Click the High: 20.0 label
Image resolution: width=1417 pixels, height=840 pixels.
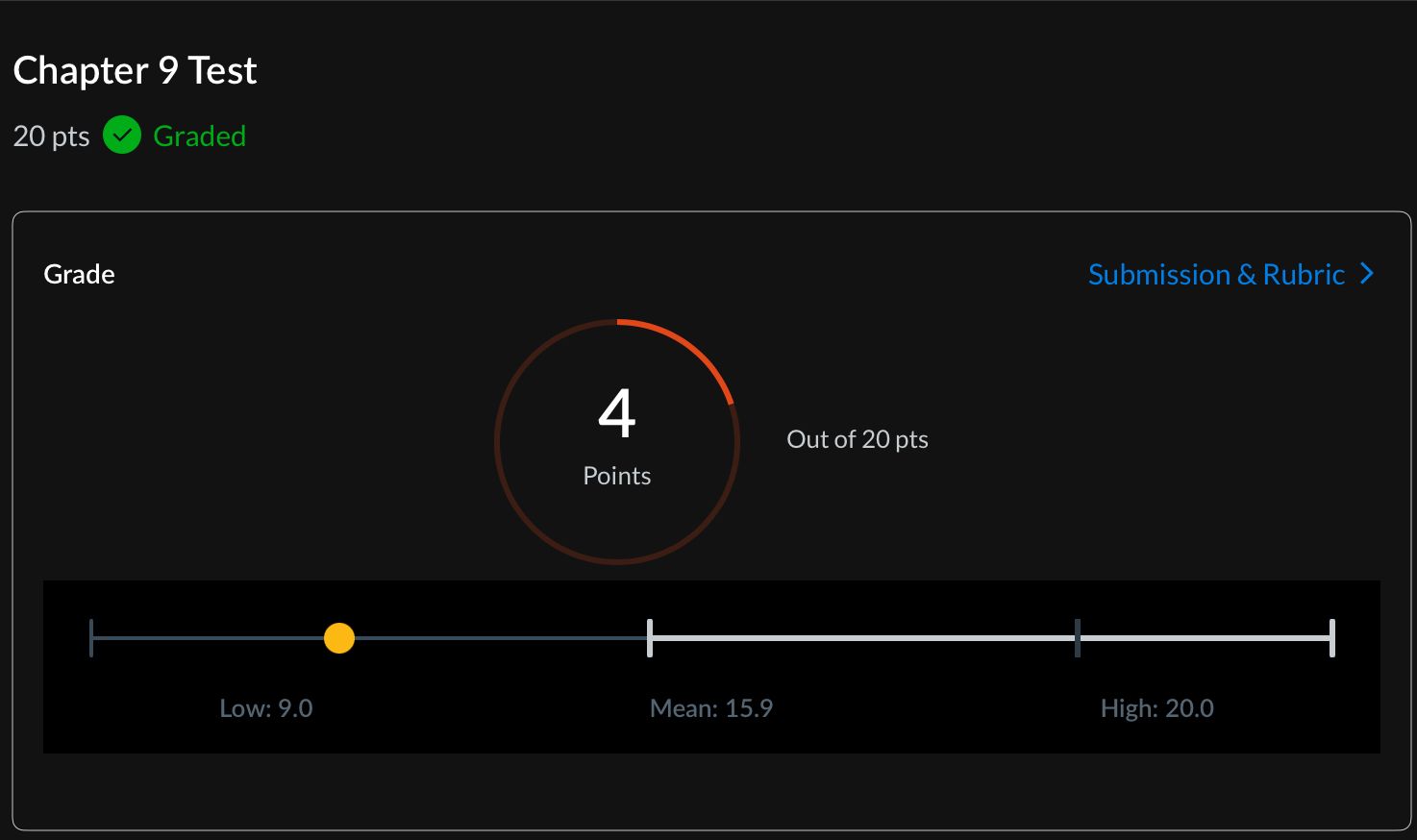click(1156, 708)
